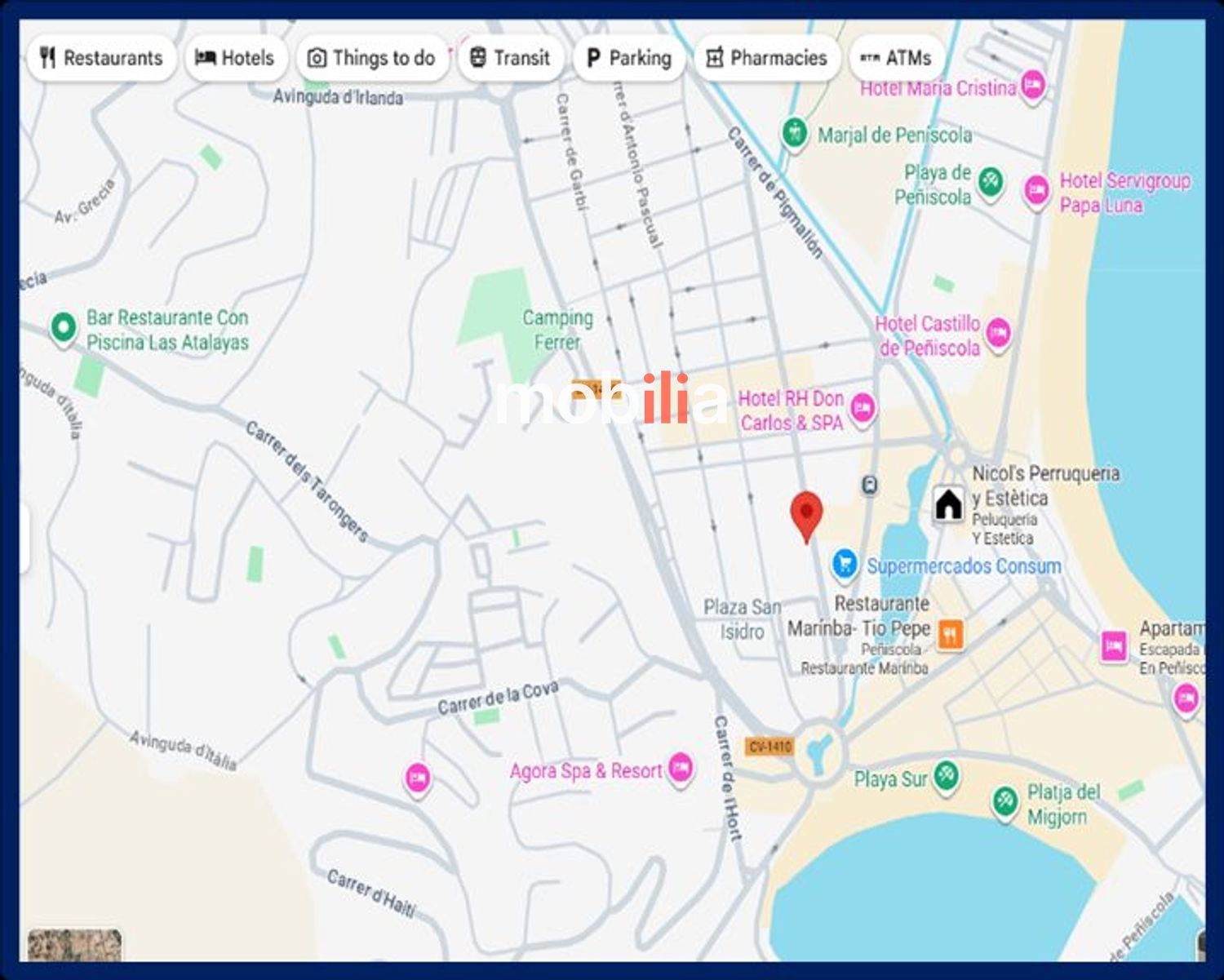Show Parking locations
This screenshot has width=1224, height=980.
point(628,58)
